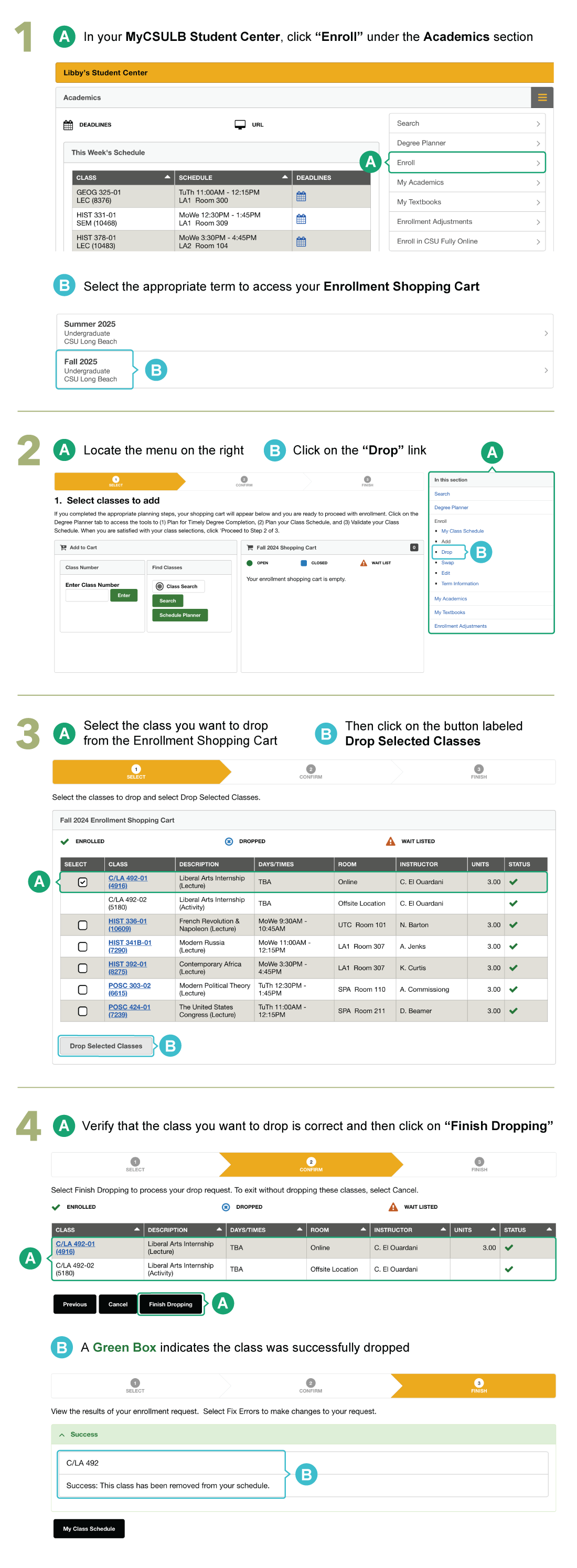Sort confirm table by DESCRIPTION arrow
The image size is (577, 1568).
pyautogui.click(x=219, y=1229)
